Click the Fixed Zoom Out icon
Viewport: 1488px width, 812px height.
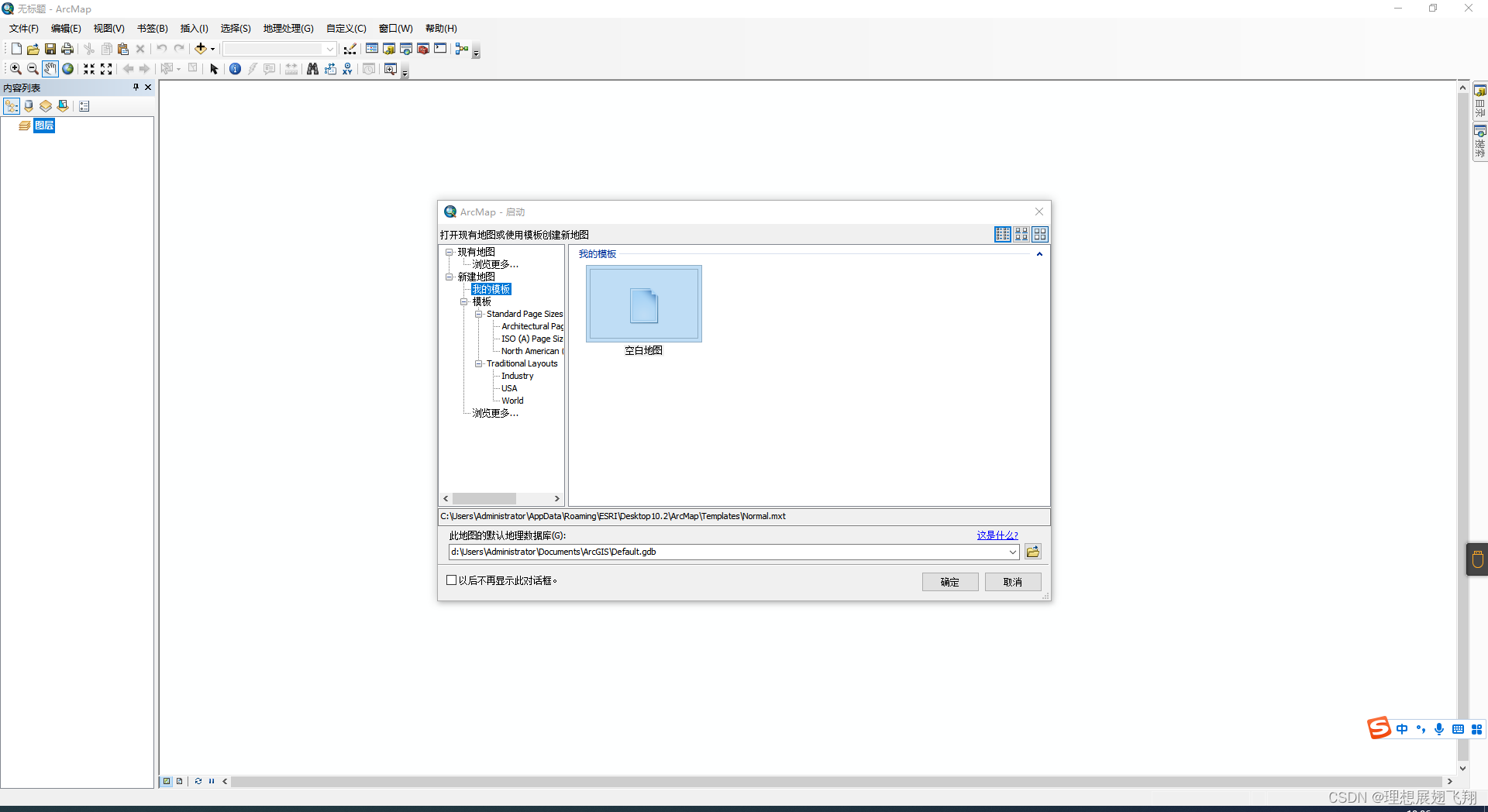[106, 69]
